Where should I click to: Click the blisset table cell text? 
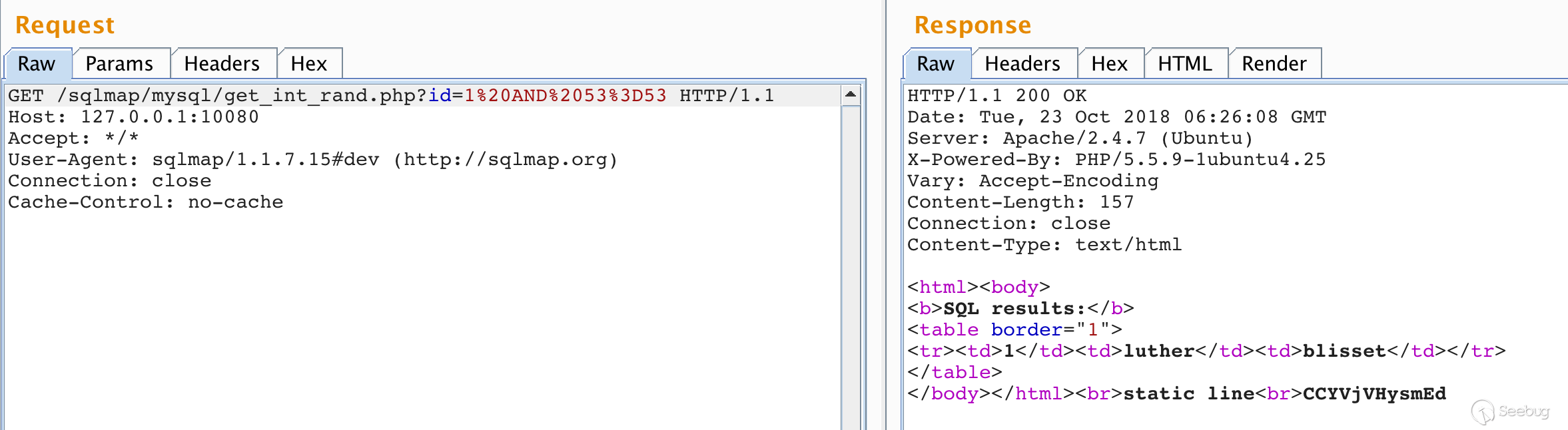[1344, 351]
